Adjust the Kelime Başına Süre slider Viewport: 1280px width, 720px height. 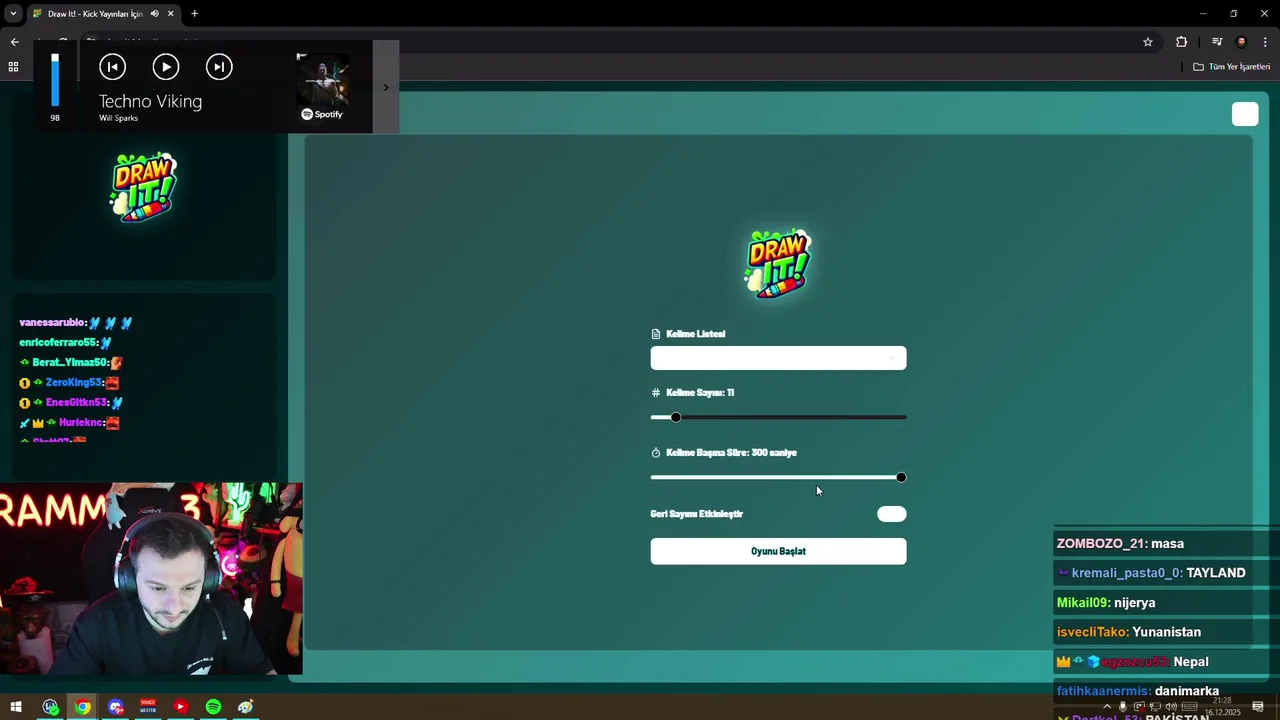tap(778, 477)
